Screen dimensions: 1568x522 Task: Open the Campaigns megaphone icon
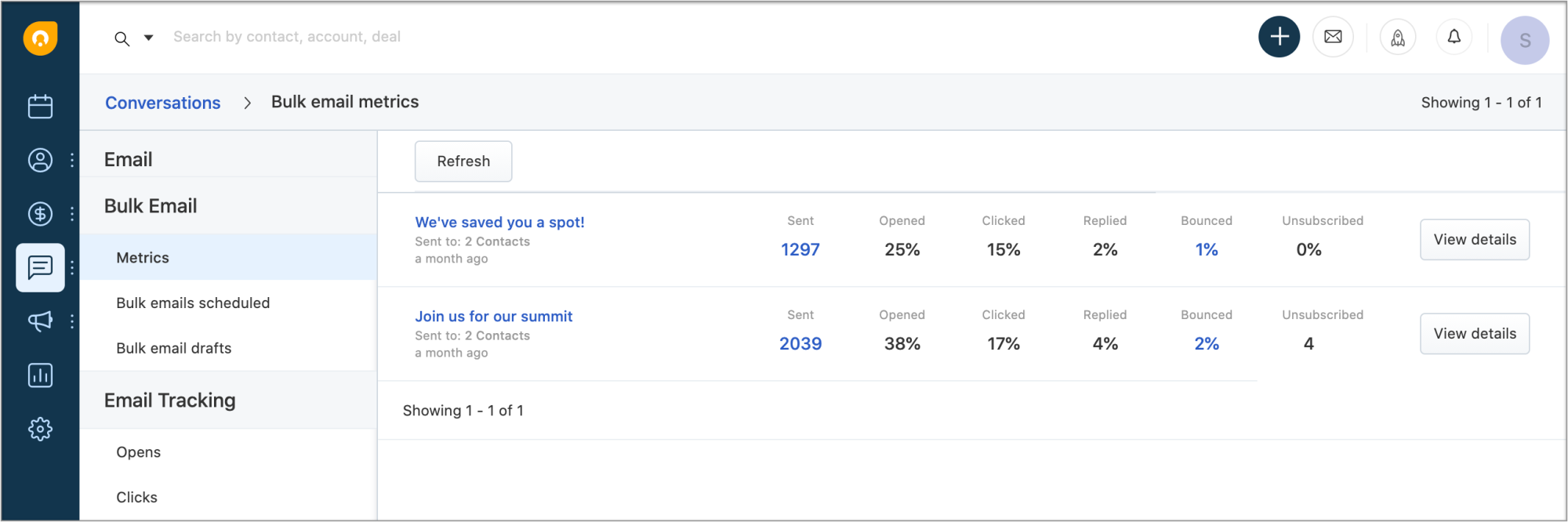pyautogui.click(x=40, y=321)
